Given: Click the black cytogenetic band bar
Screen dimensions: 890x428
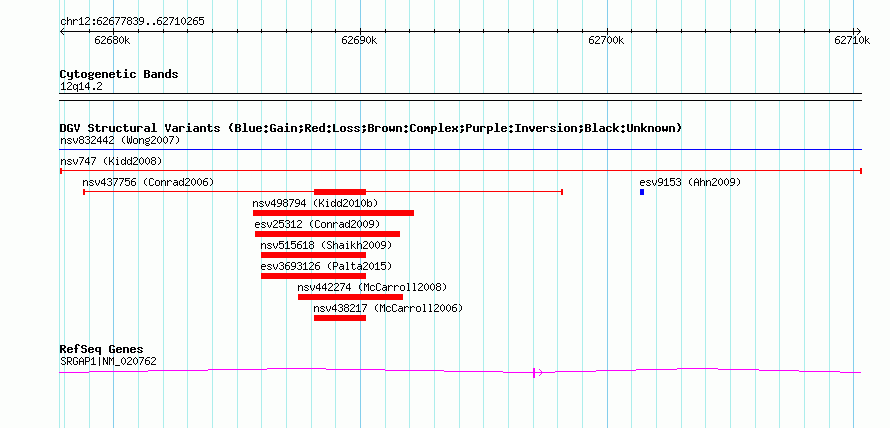Looking at the screenshot, I should 461,97.
